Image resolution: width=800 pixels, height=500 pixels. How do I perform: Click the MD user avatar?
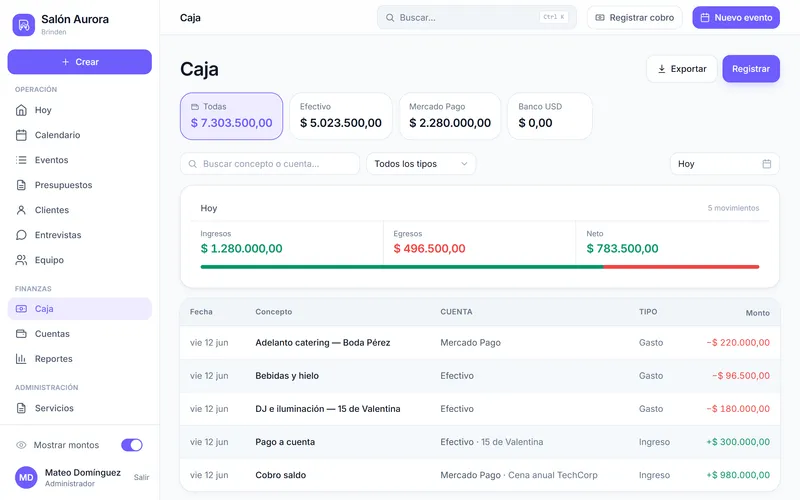coord(26,478)
